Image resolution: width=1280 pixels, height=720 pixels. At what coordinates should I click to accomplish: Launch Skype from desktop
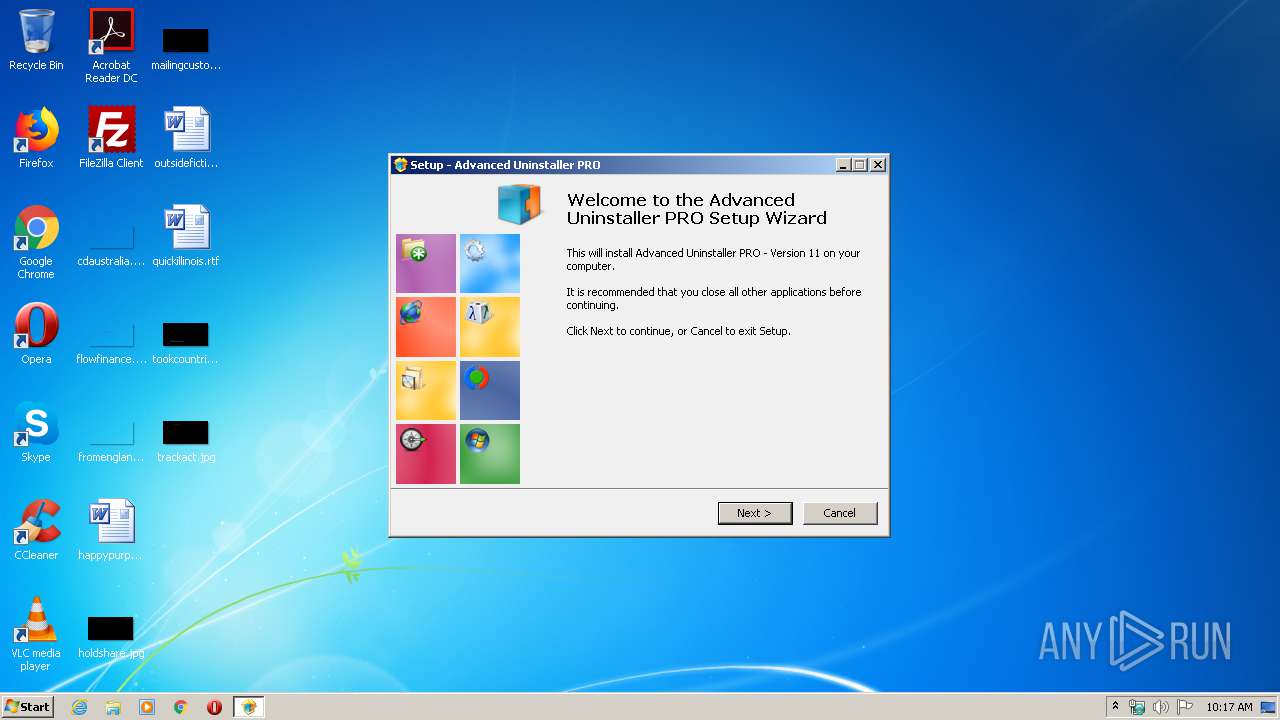[x=36, y=432]
